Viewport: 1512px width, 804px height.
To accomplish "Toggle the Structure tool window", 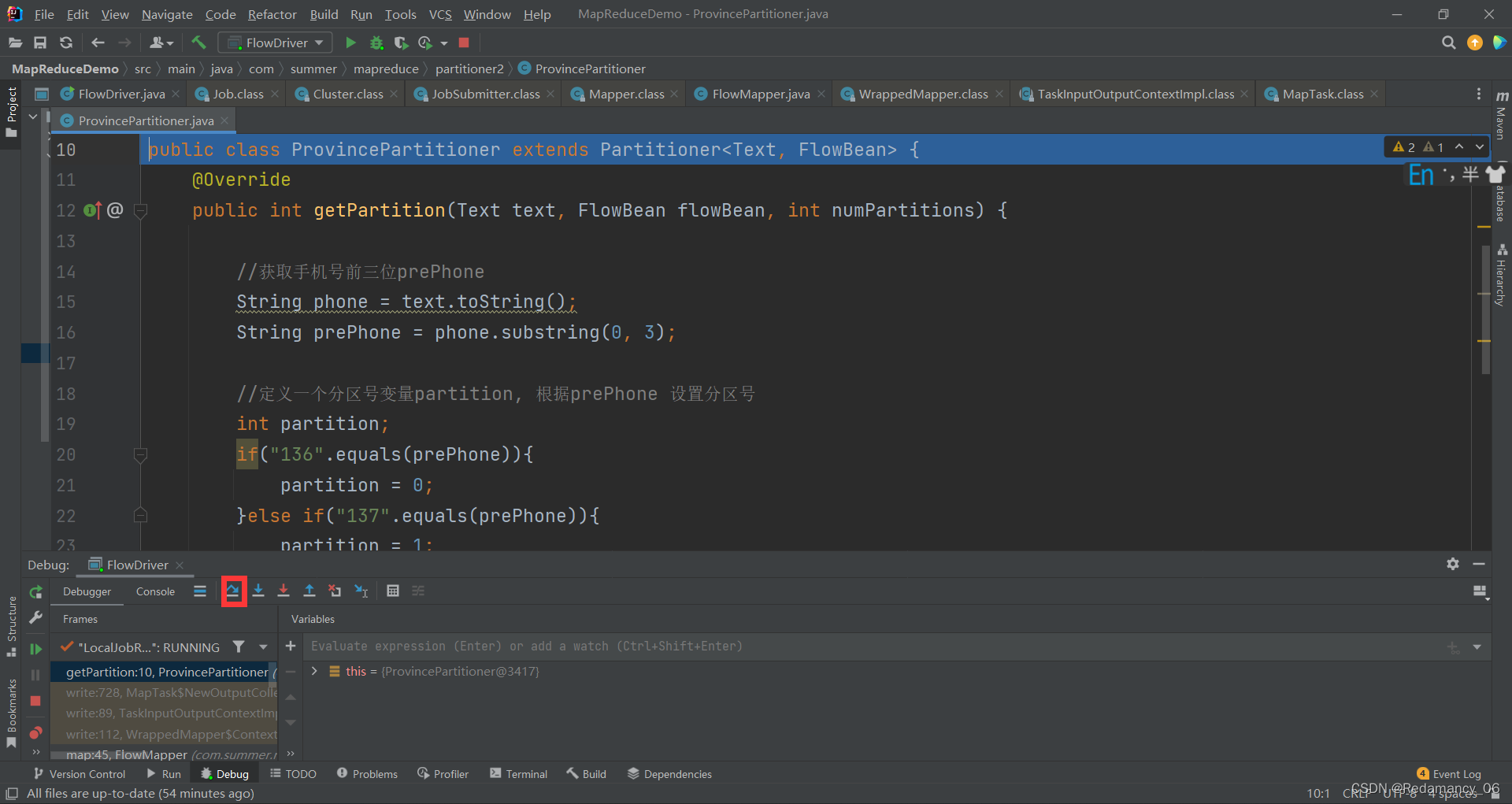I will point(11,626).
